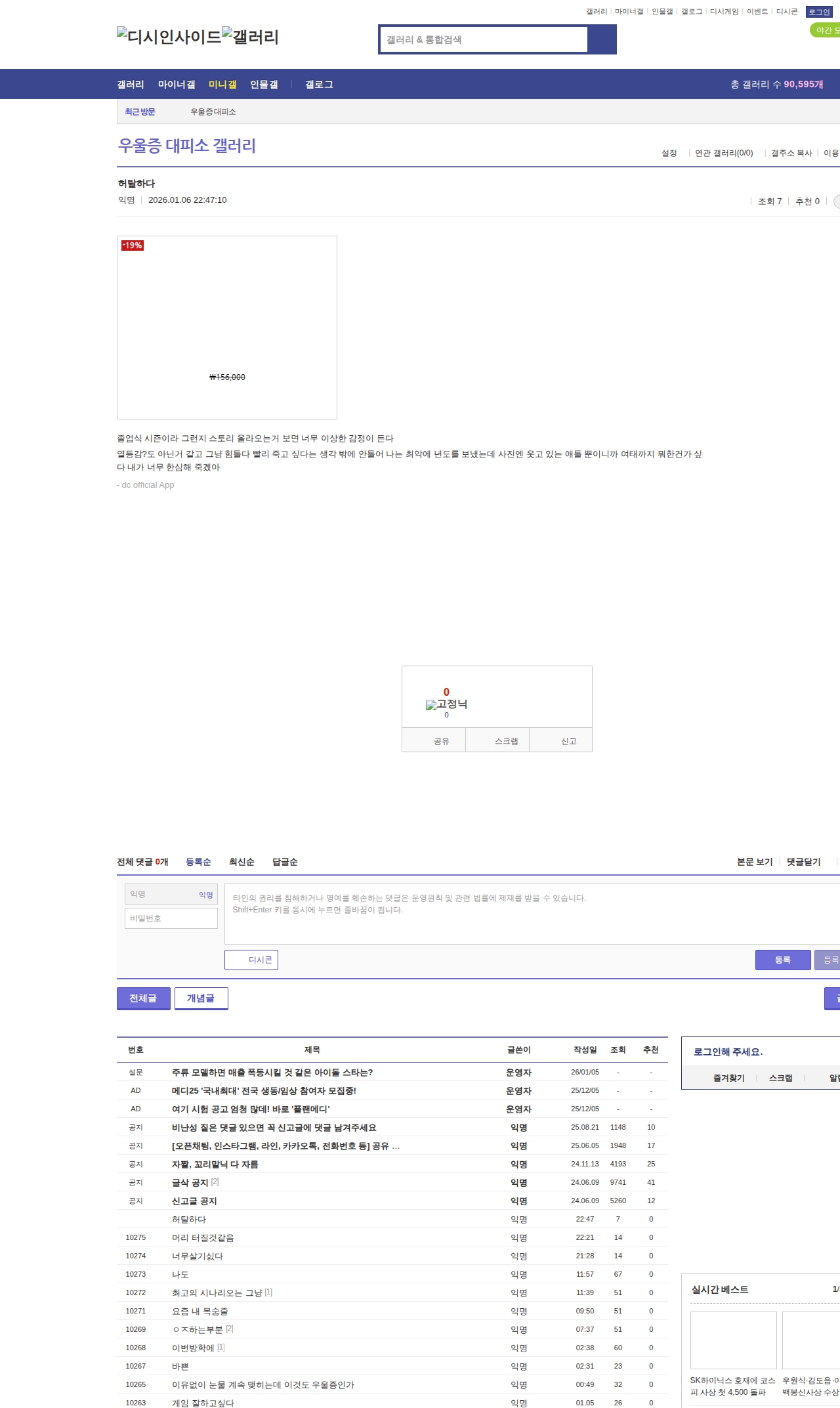The image size is (840, 1408).
Task: Open the DCInside logo in the header
Action: pos(169,36)
